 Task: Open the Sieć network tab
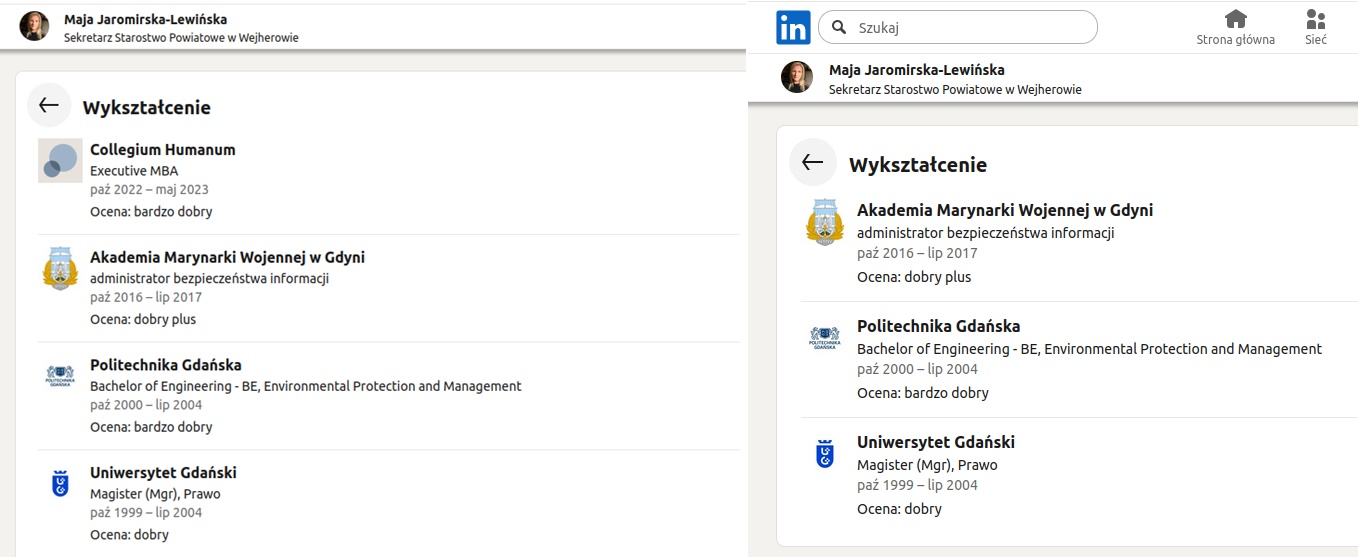pyautogui.click(x=1315, y=27)
